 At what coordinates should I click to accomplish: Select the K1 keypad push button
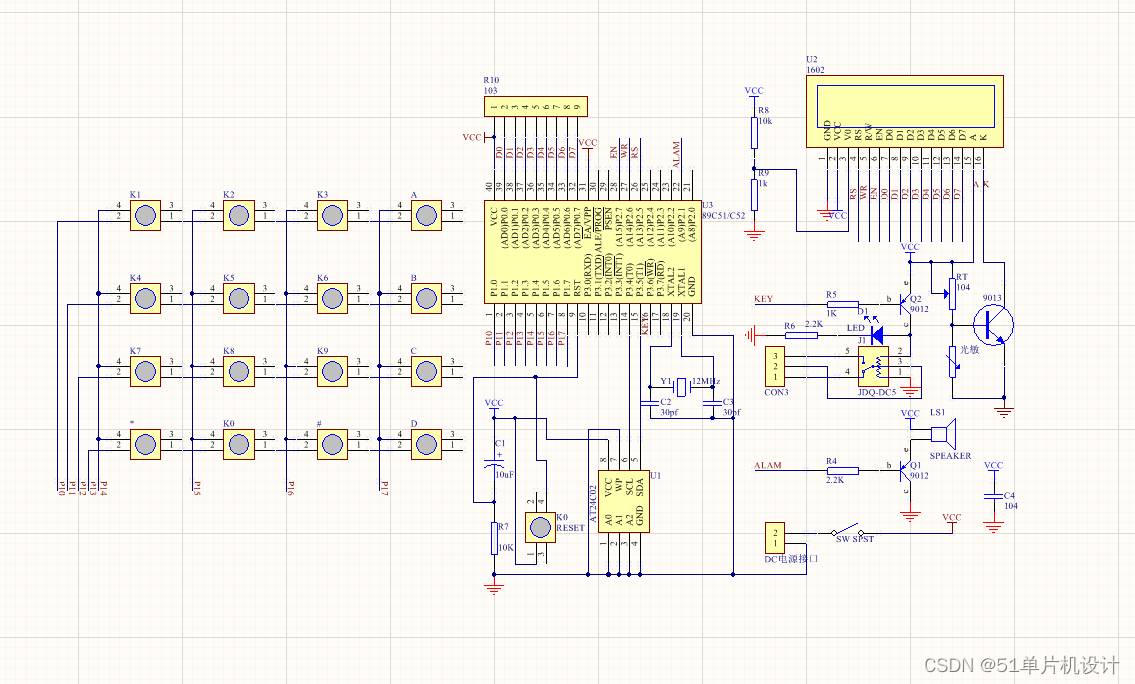(145, 216)
